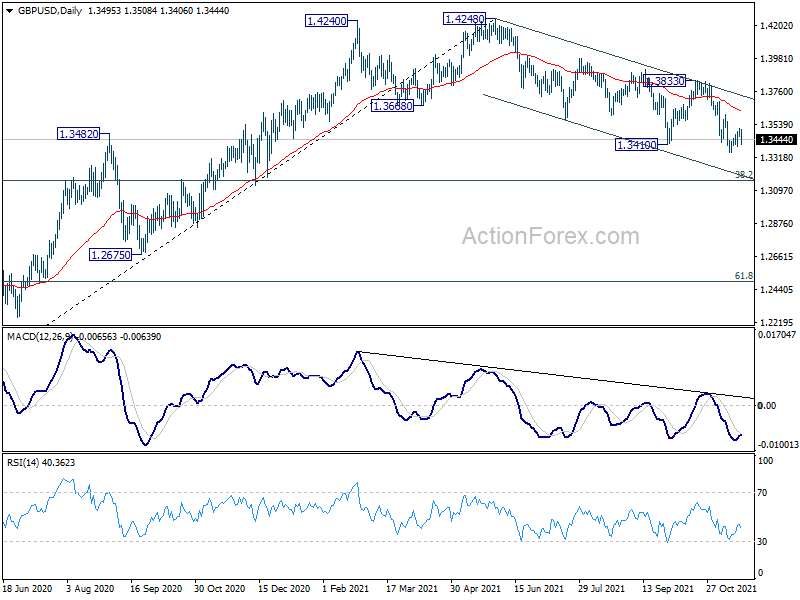Select the 61.8 Fibonacci level label
Screen dimensions: 800x600
743,275
